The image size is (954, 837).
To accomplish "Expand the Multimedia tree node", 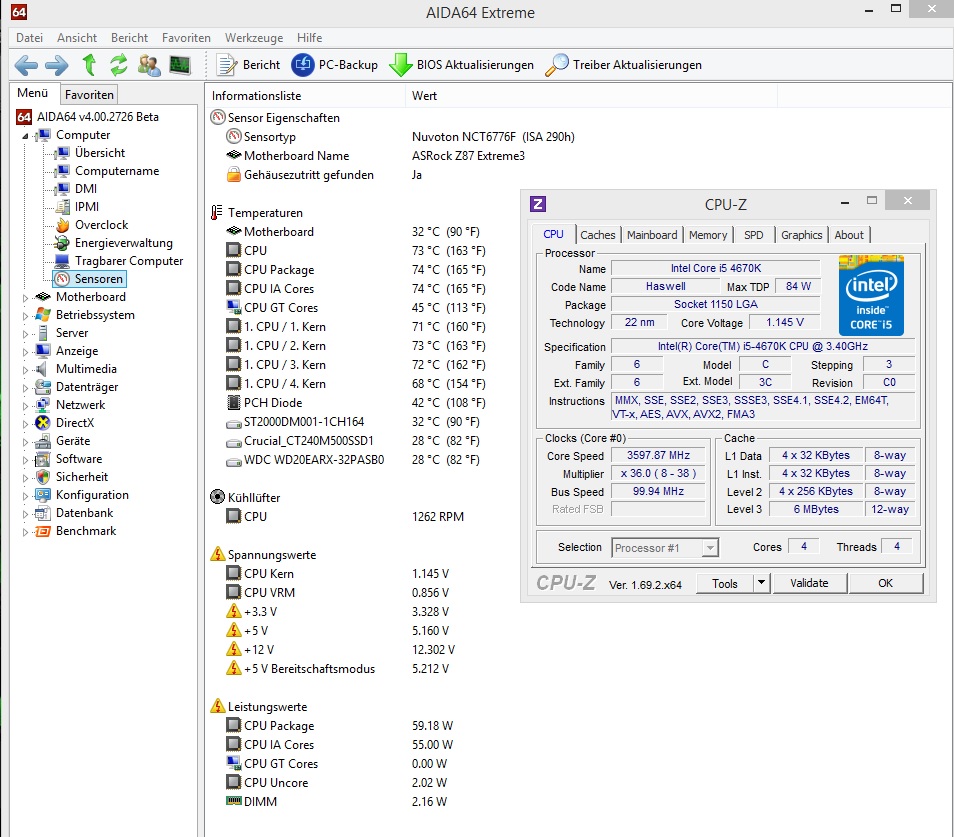I will coord(25,370).
